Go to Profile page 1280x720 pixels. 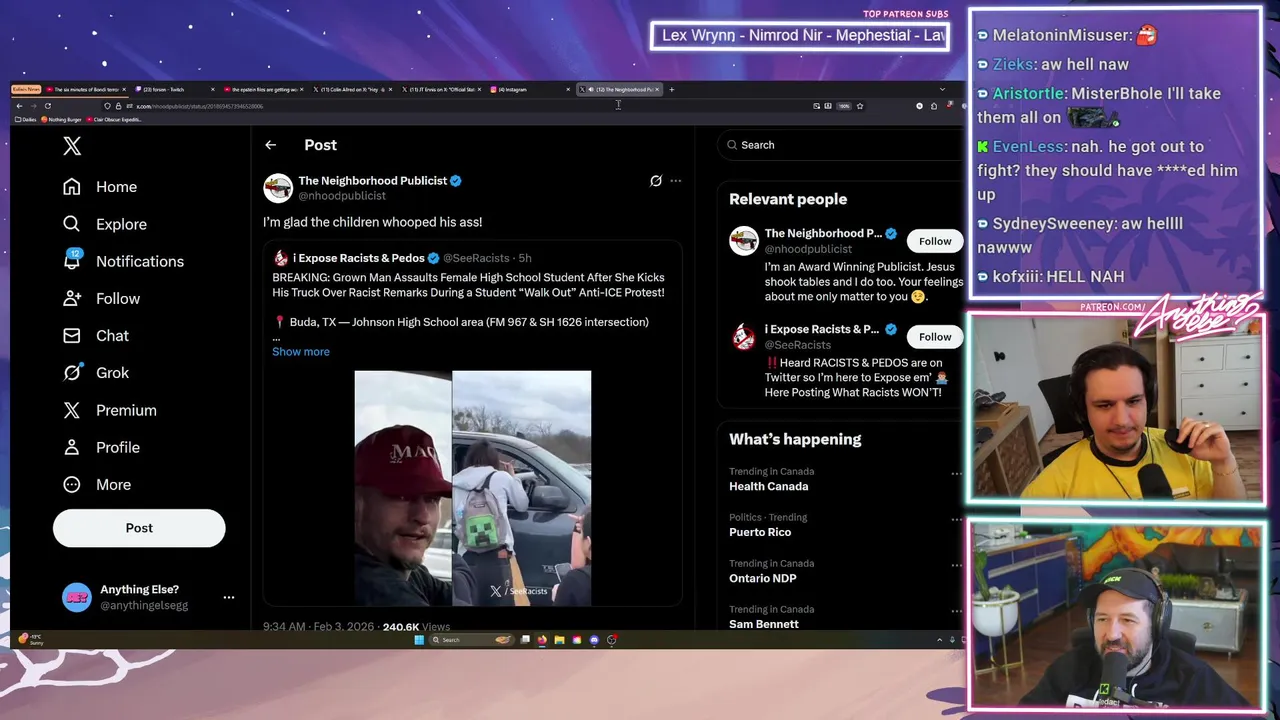click(101, 447)
